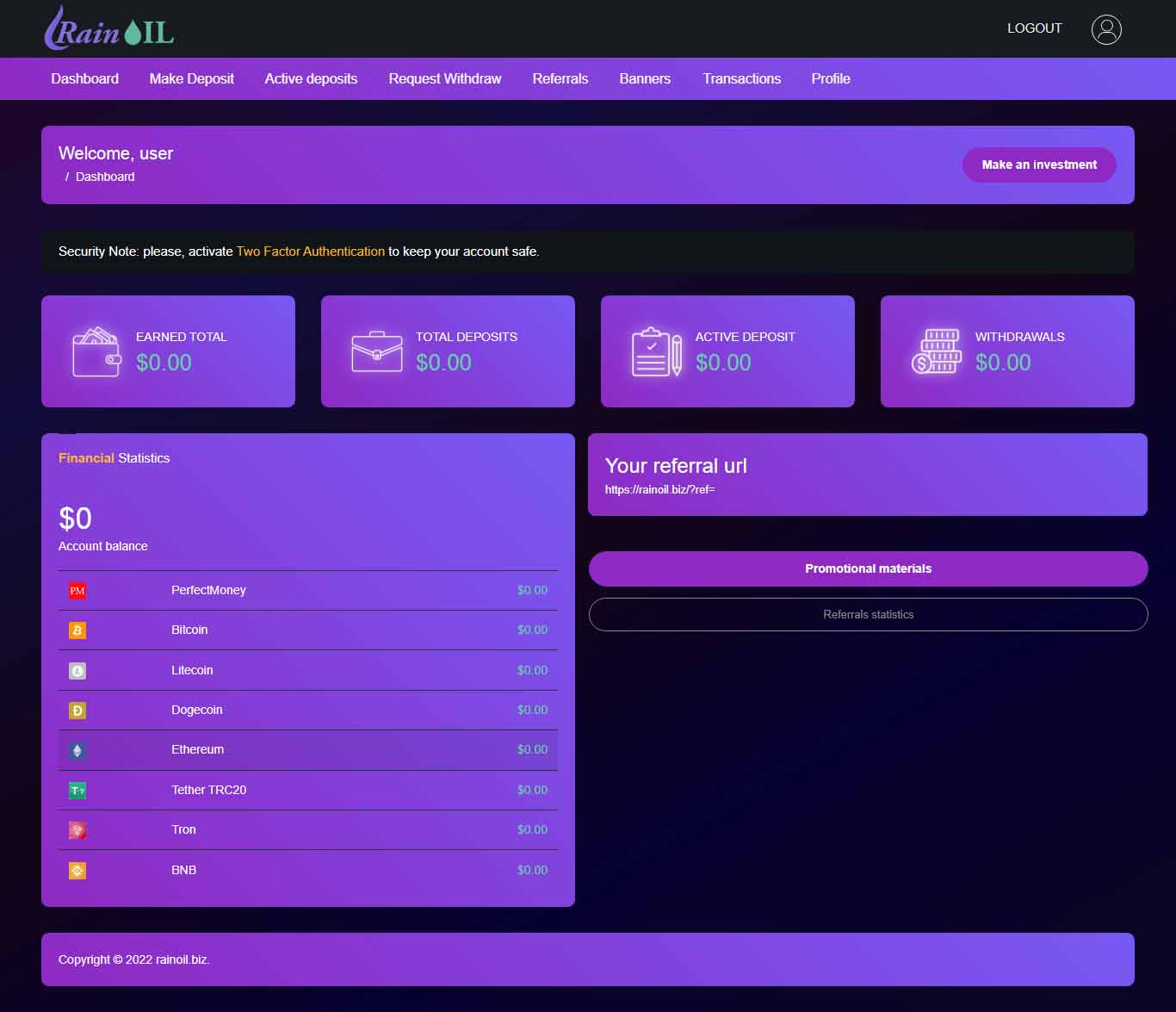Screen dimensions: 1176x1012
Task: Open Active deposits in navigation
Action: [311, 78]
